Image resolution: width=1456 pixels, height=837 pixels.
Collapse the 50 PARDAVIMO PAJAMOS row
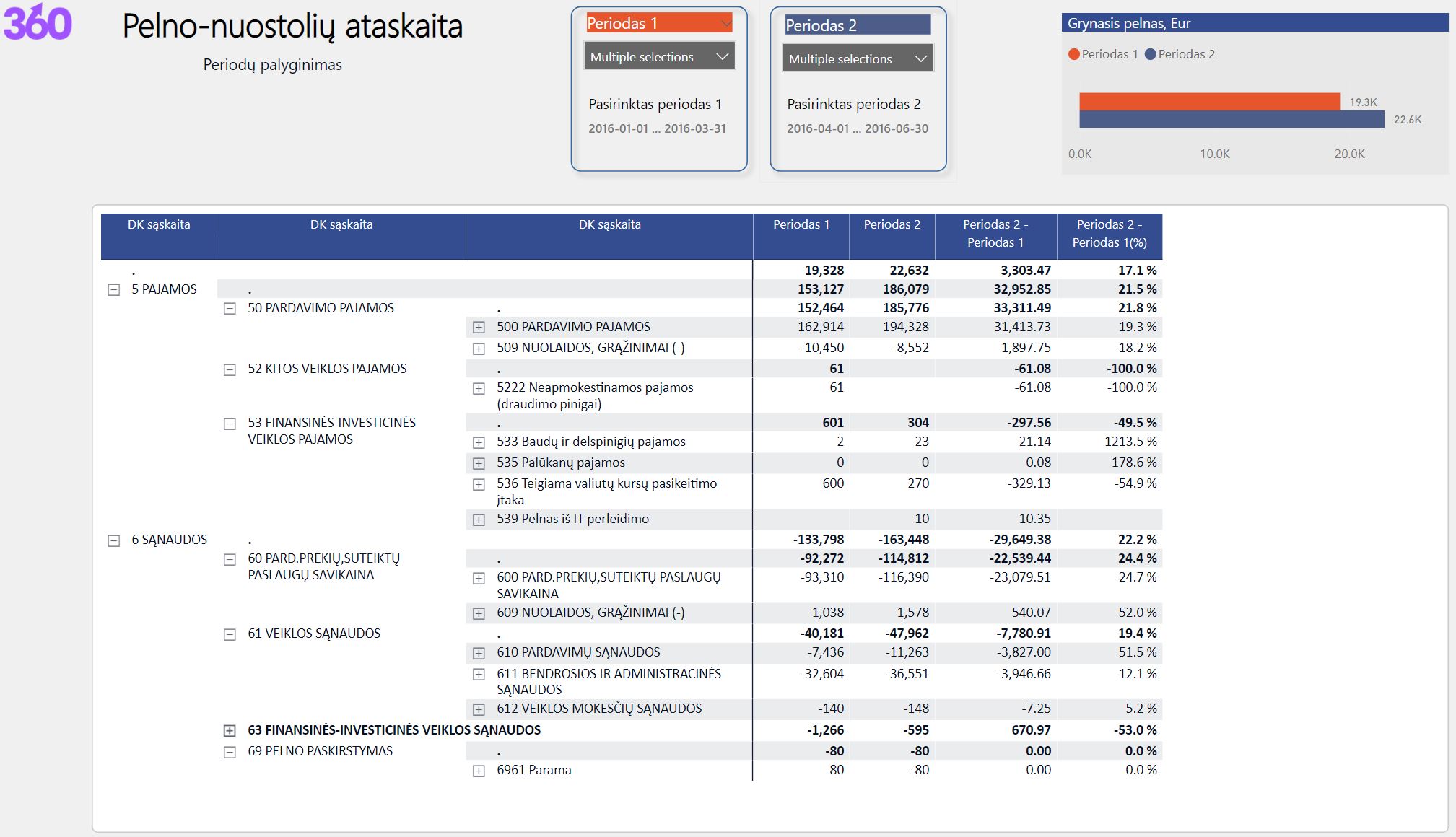pos(230,308)
